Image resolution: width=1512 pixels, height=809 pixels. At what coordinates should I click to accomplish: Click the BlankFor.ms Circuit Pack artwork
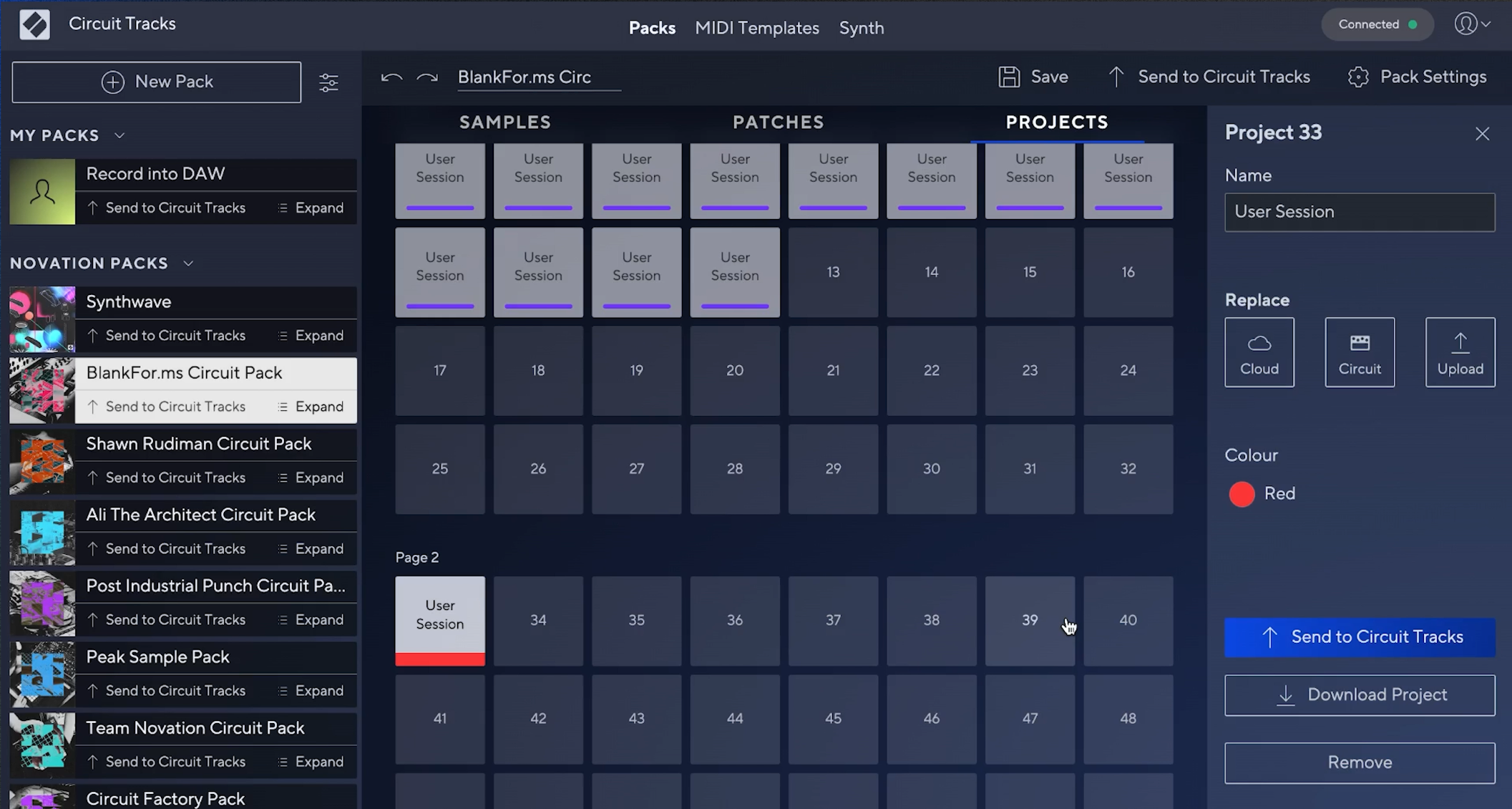[x=42, y=391]
